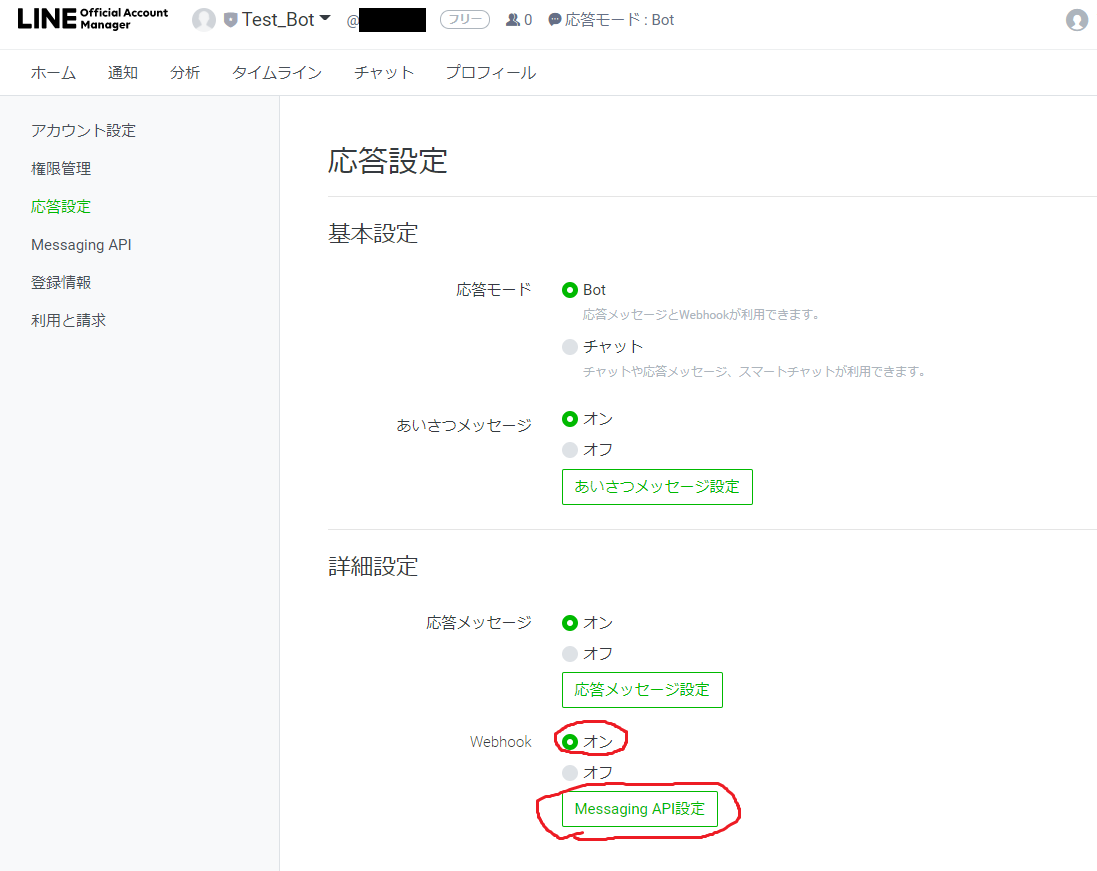Click the Test_Bot account avatar
The width and height of the screenshot is (1097, 871).
click(x=204, y=19)
